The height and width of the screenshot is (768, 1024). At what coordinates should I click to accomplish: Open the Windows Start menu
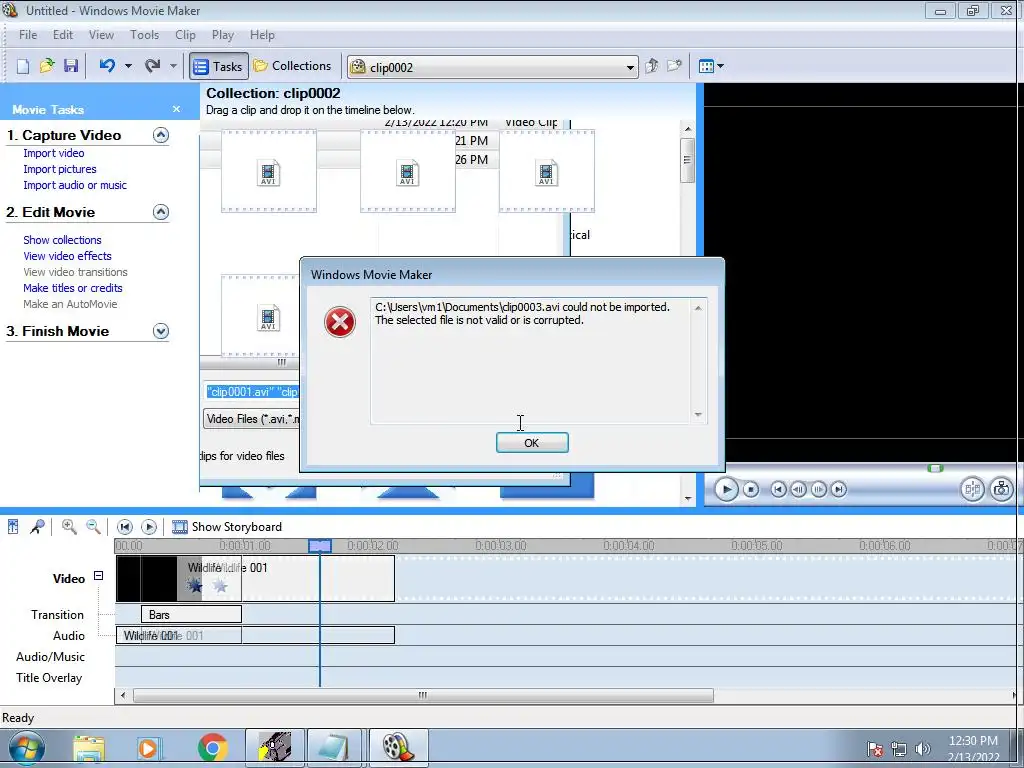pyautogui.click(x=27, y=748)
